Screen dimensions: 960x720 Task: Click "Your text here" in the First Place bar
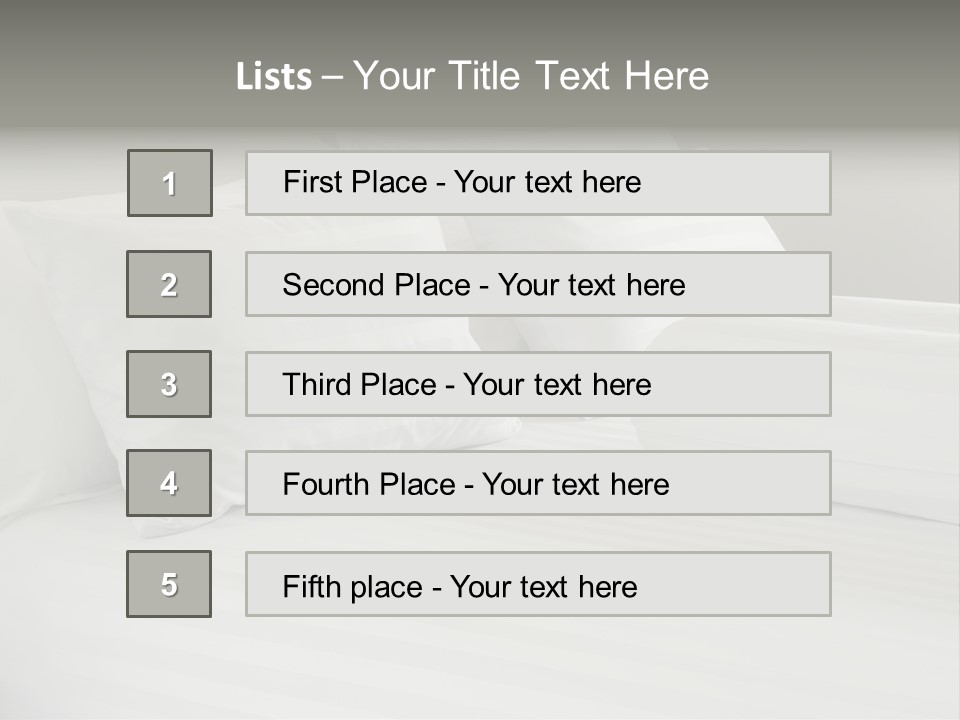[547, 182]
